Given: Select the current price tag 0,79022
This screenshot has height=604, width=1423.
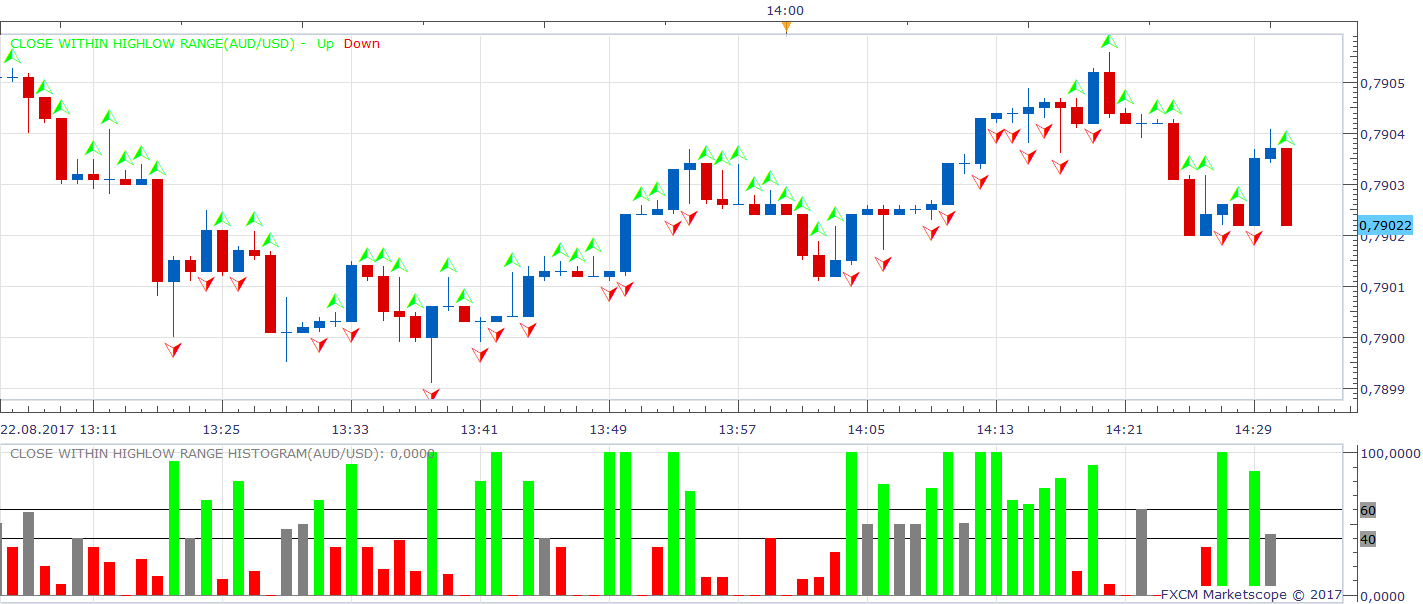Looking at the screenshot, I should 1385,226.
